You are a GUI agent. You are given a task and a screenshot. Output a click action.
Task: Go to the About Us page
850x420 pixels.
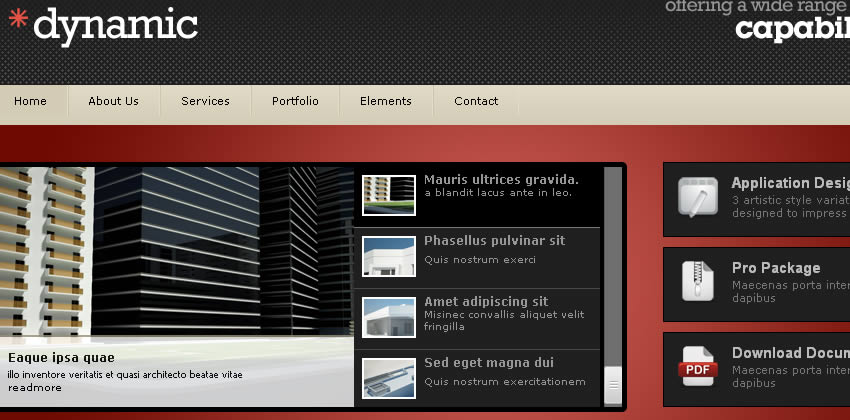pos(113,101)
